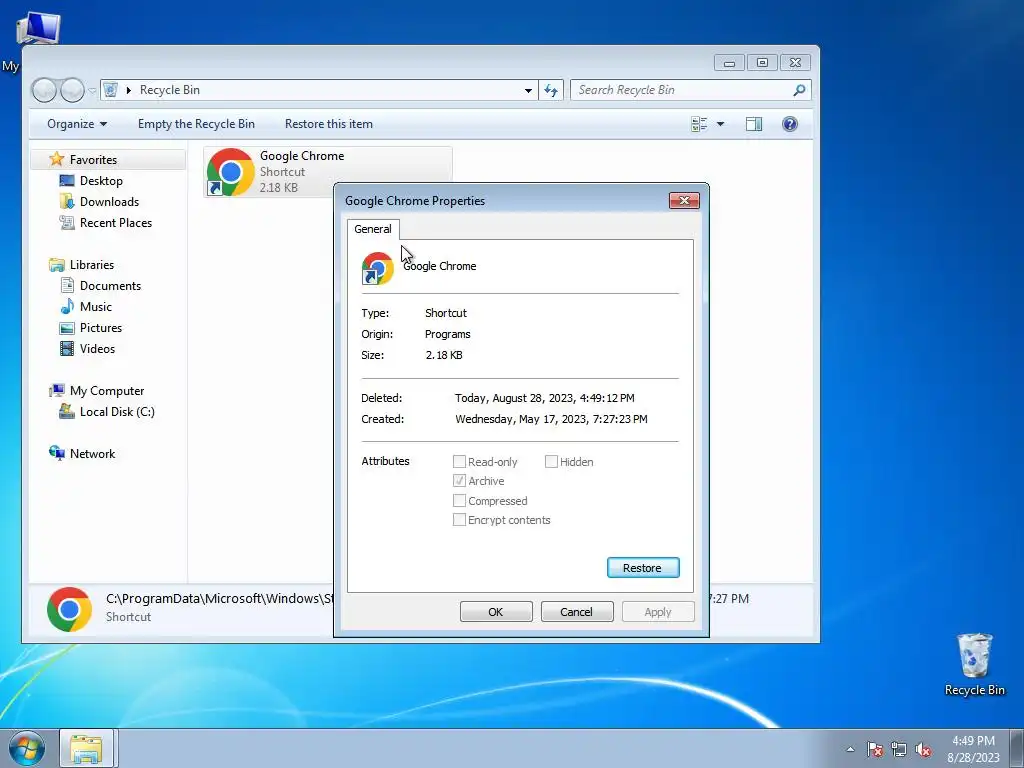Show hidden tray icons arrow
This screenshot has height=768, width=1024.
[x=850, y=749]
